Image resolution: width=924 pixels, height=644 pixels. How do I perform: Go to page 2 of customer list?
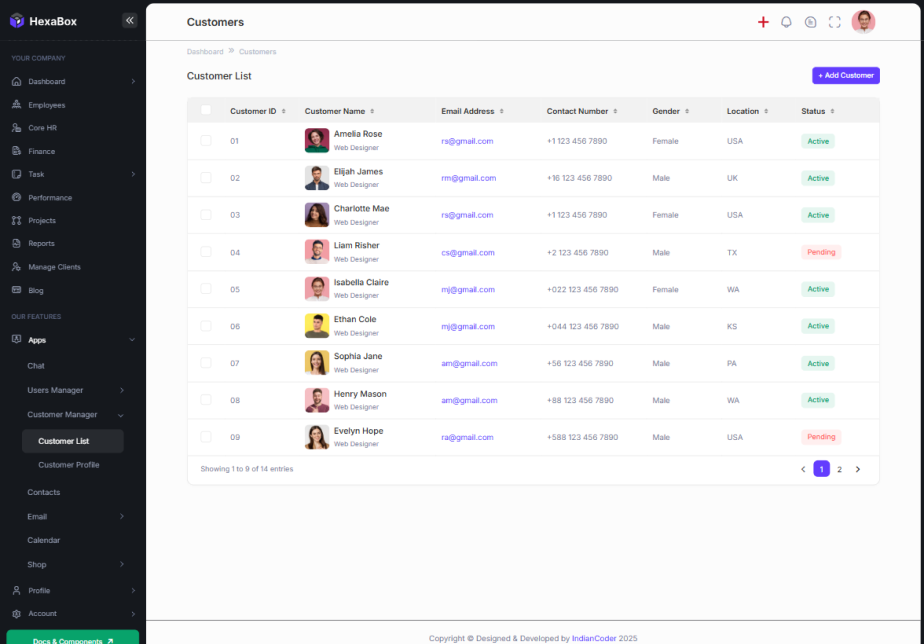(839, 469)
